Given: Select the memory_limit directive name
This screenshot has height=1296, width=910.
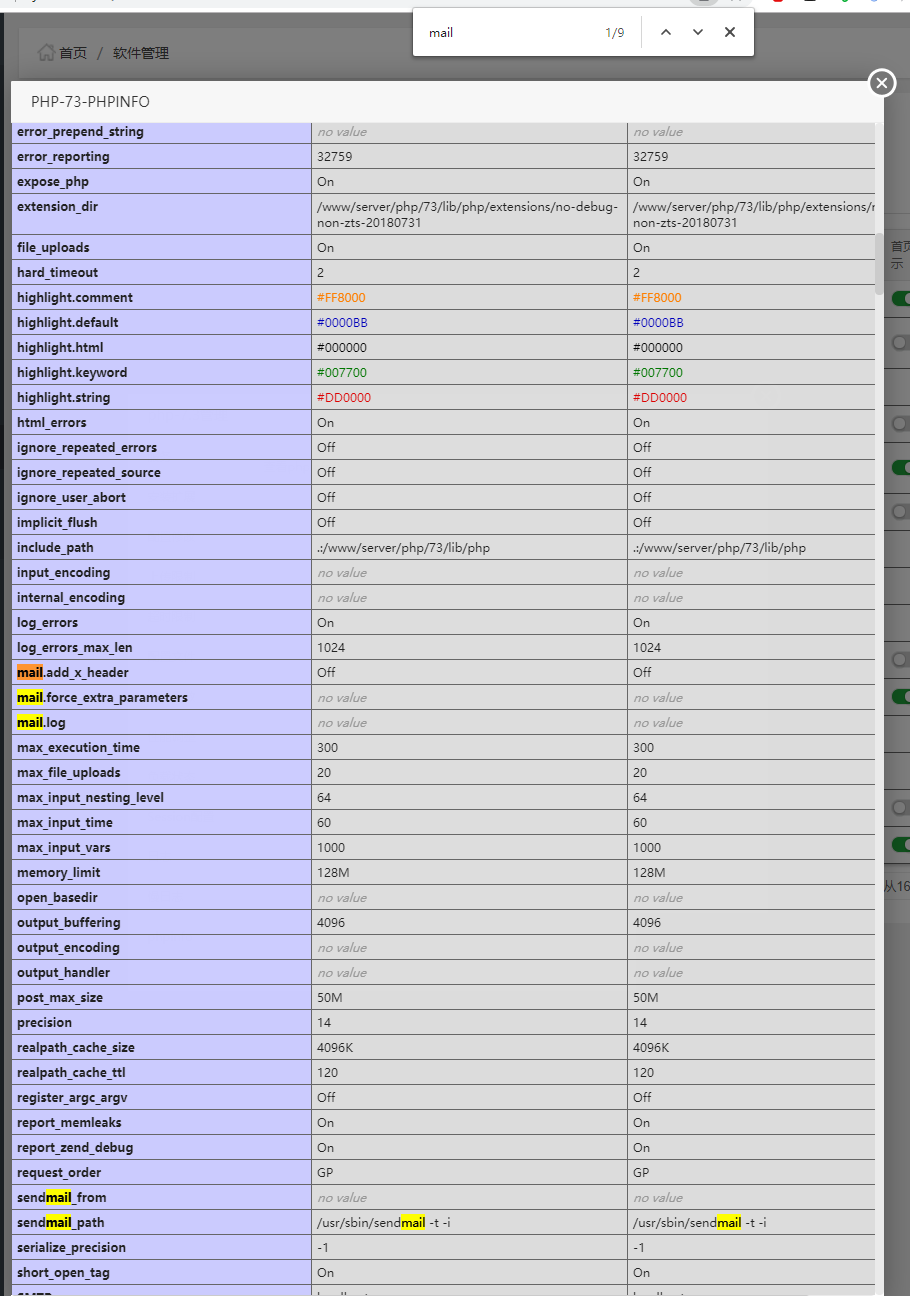Looking at the screenshot, I should (59, 872).
